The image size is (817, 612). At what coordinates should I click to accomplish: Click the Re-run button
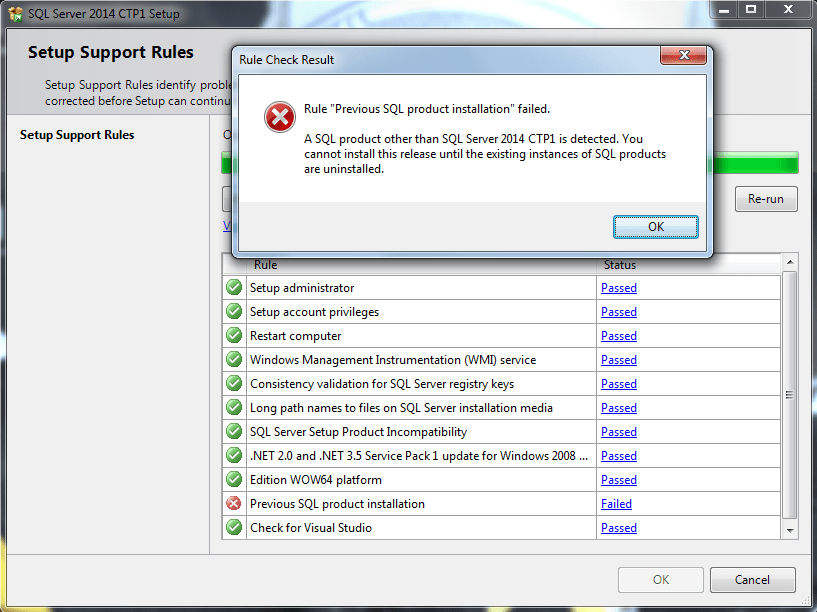(x=765, y=198)
